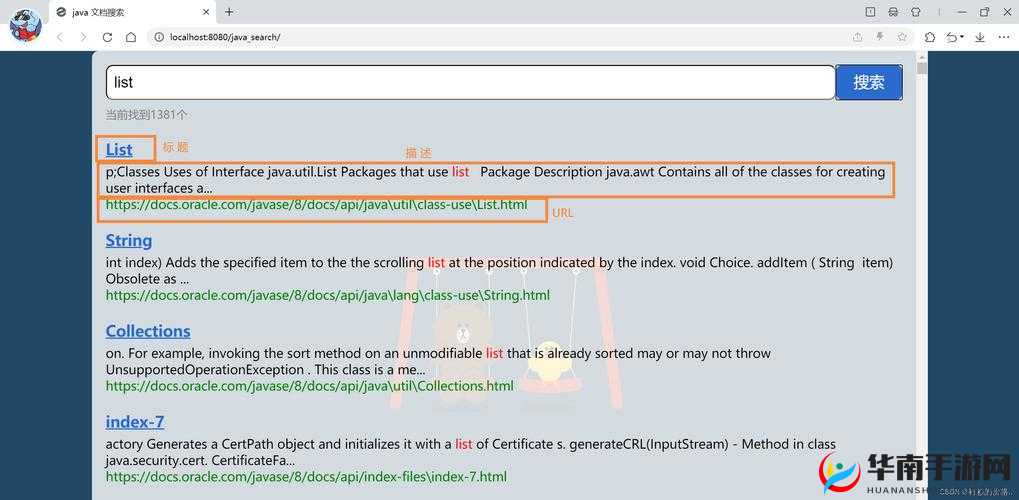This screenshot has height=500, width=1019.
Task: Bookmark page with the star icon
Action: [x=902, y=37]
